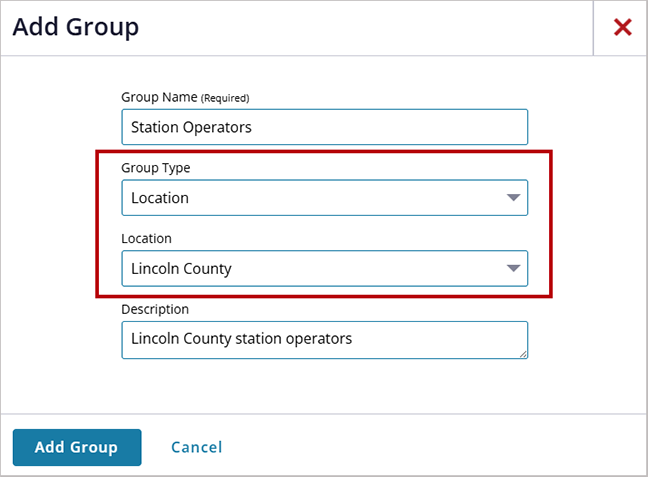Image resolution: width=648 pixels, height=477 pixels.
Task: Click the selected "Location" group type value
Action: pos(160,198)
